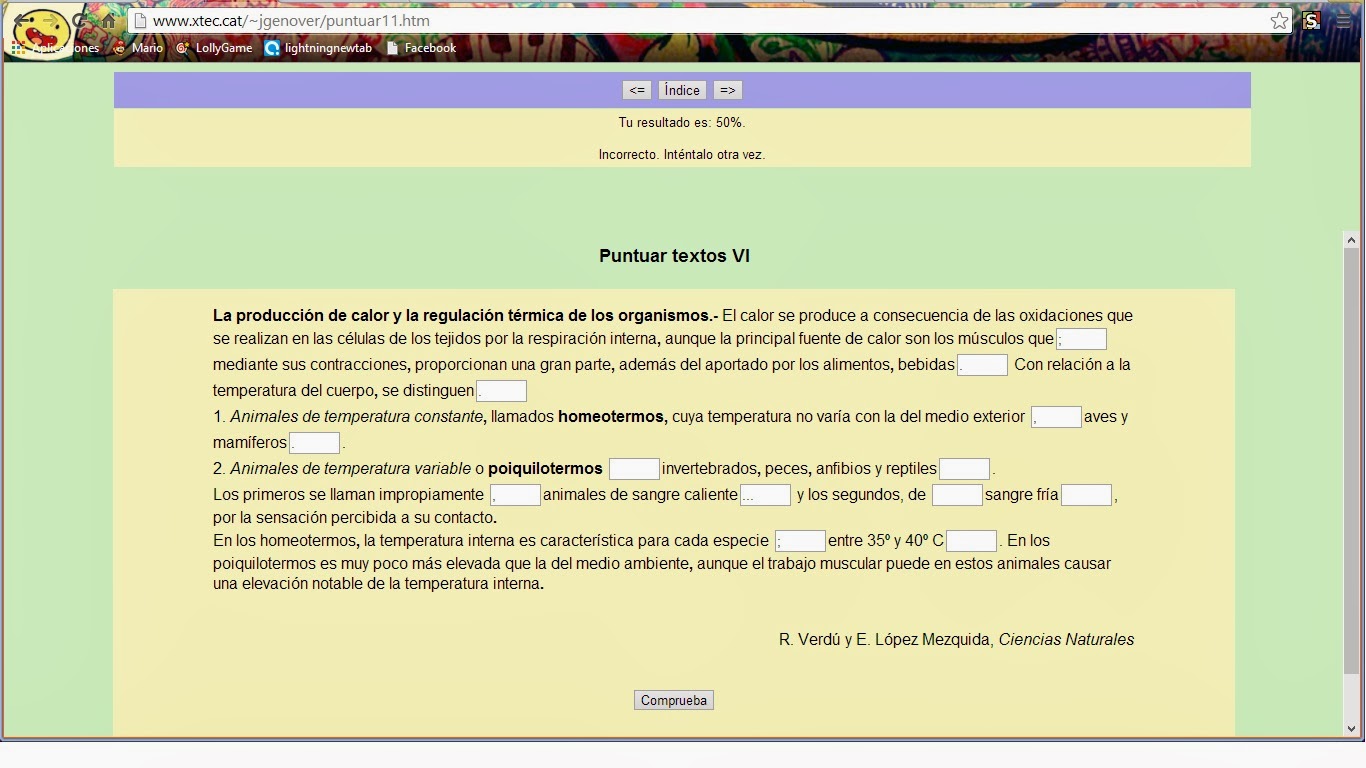The height and width of the screenshot is (768, 1366).
Task: Click the blank after 'llaman impropiamente'
Action: coord(516,495)
